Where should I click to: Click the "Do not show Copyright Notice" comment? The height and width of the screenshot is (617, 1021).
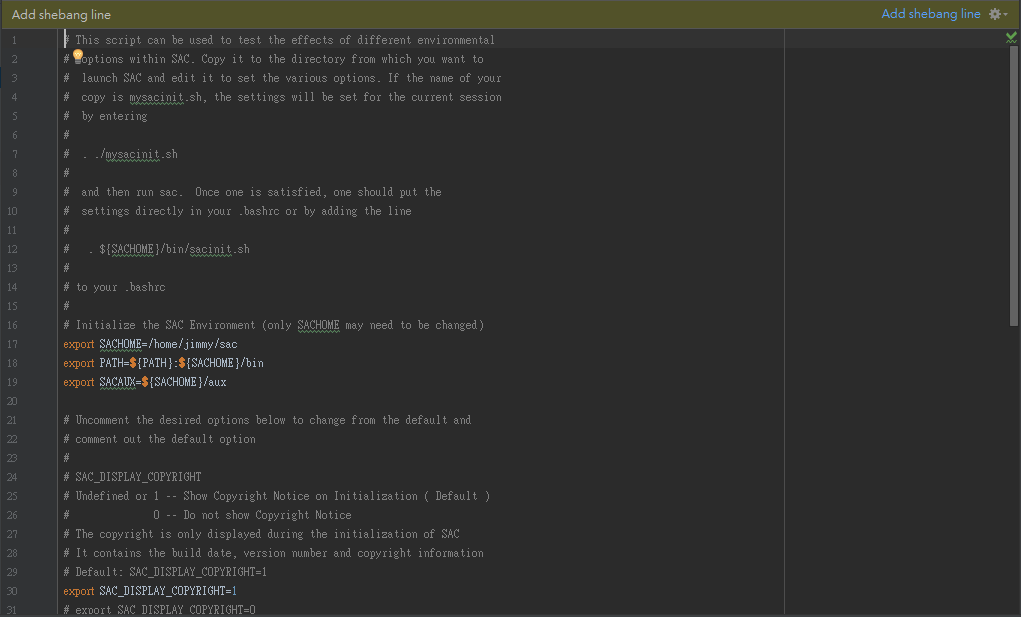(x=266, y=515)
